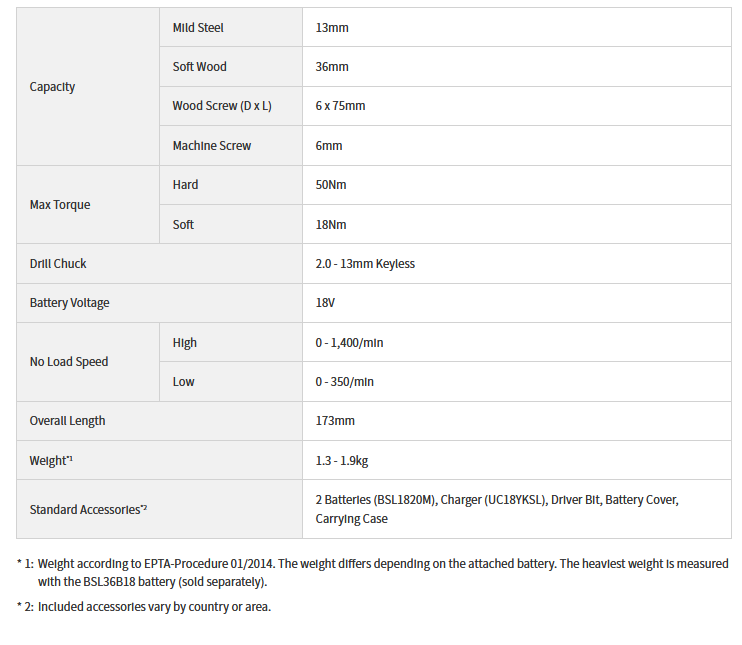Select the 50Nm hard torque value
Screen dimensions: 742x645
click(331, 185)
